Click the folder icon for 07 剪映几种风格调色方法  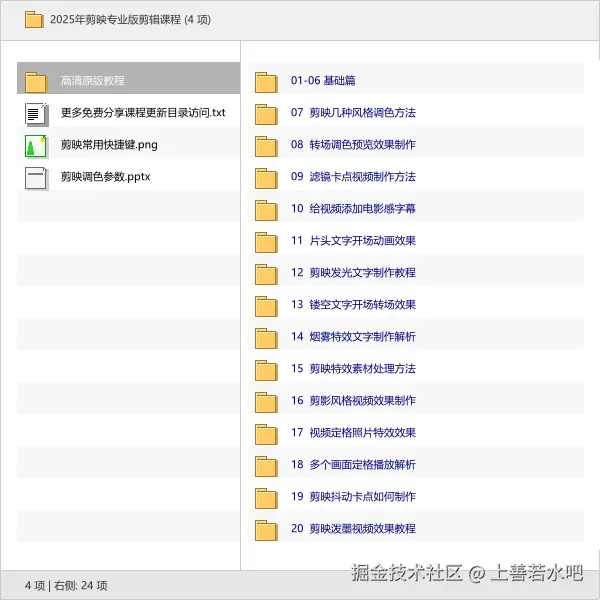(266, 114)
